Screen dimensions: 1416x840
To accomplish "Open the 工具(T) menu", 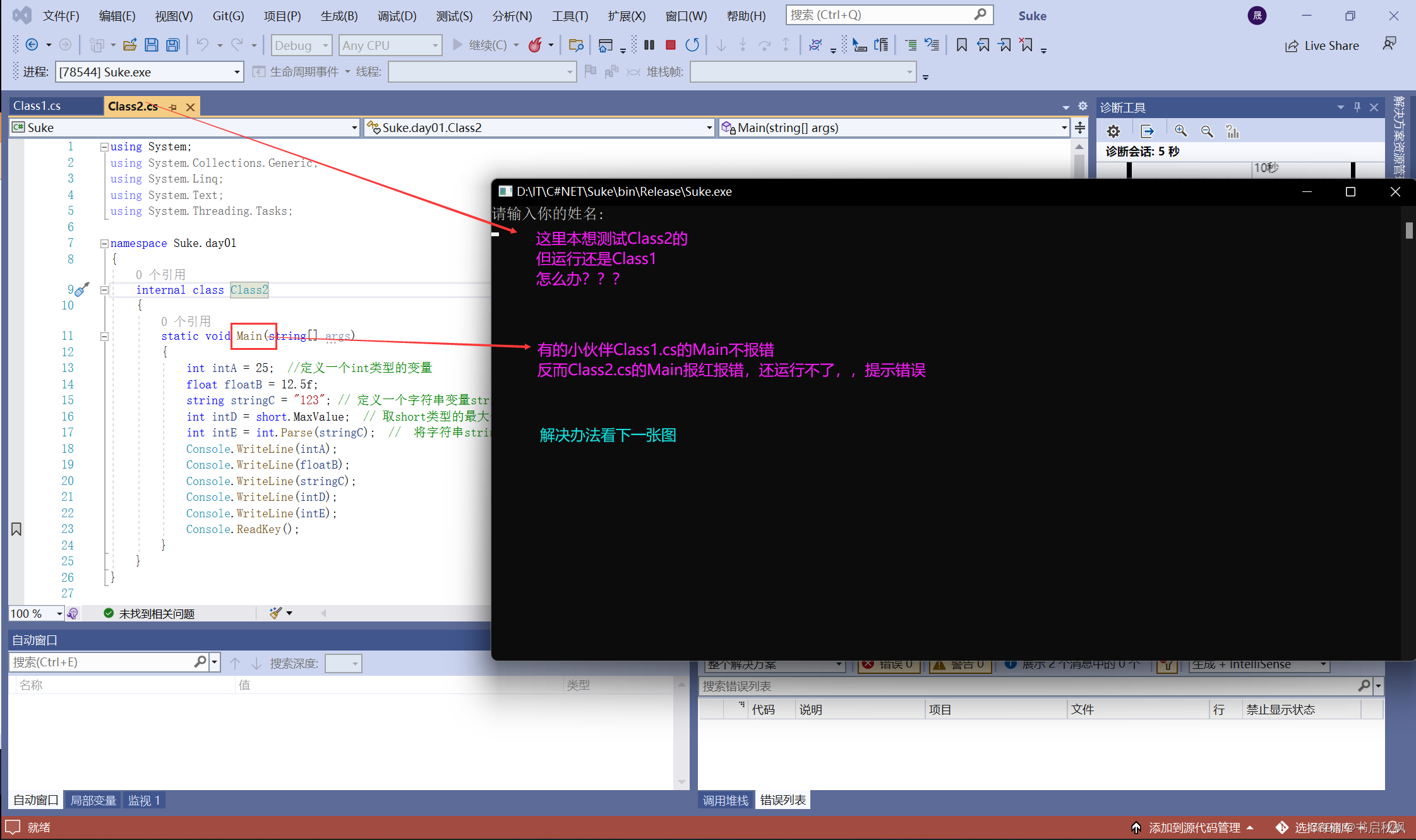I will (x=570, y=16).
